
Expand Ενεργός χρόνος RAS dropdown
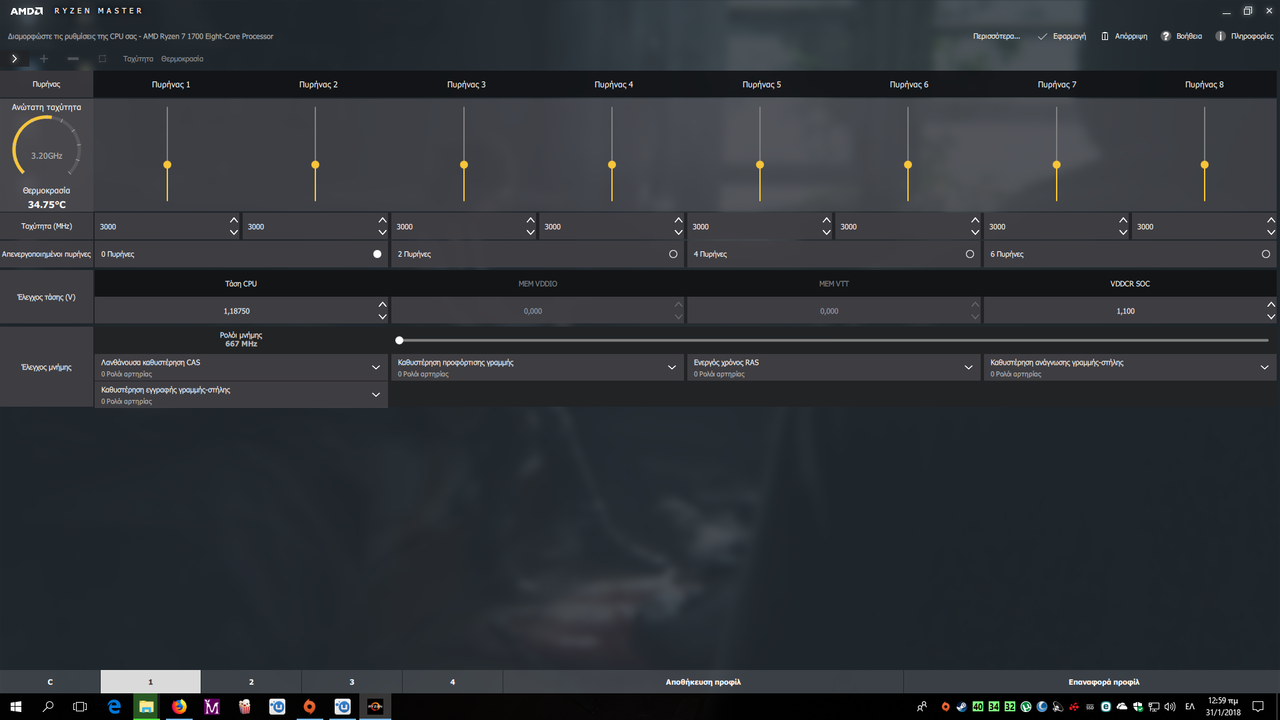click(969, 367)
